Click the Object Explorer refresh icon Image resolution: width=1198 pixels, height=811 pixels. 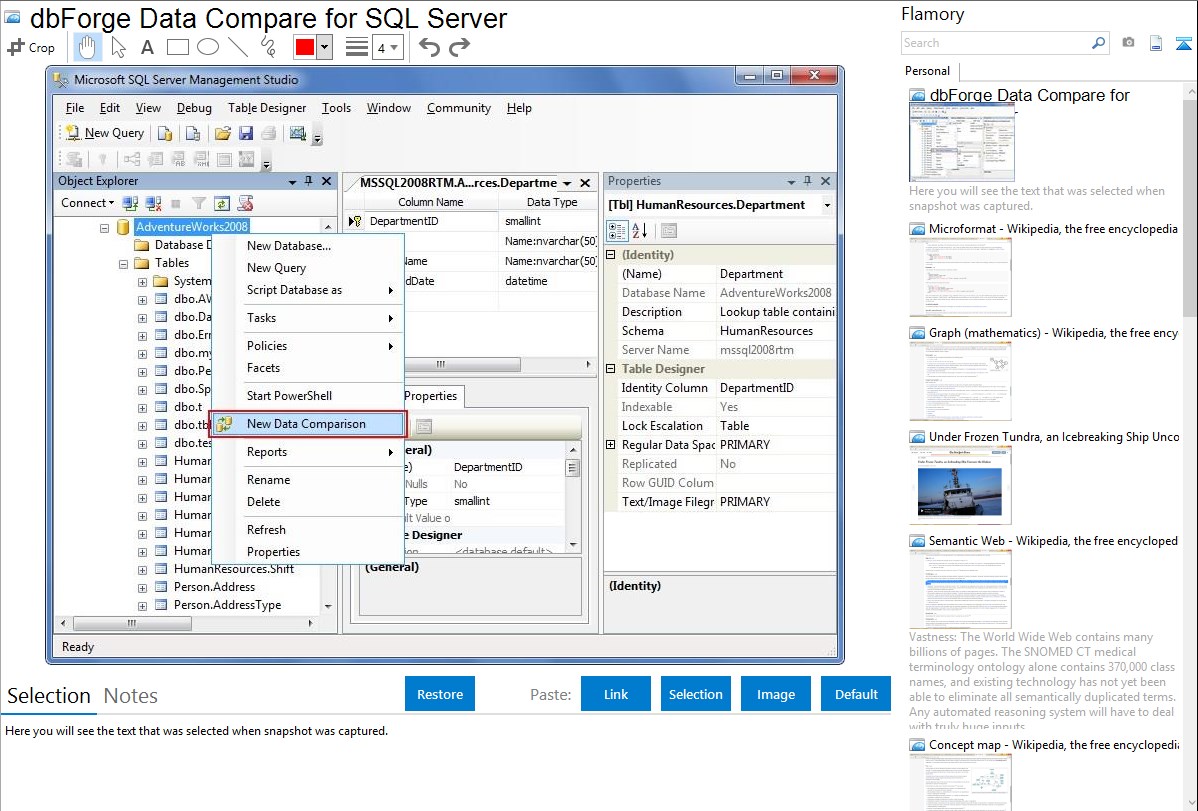pyautogui.click(x=222, y=203)
